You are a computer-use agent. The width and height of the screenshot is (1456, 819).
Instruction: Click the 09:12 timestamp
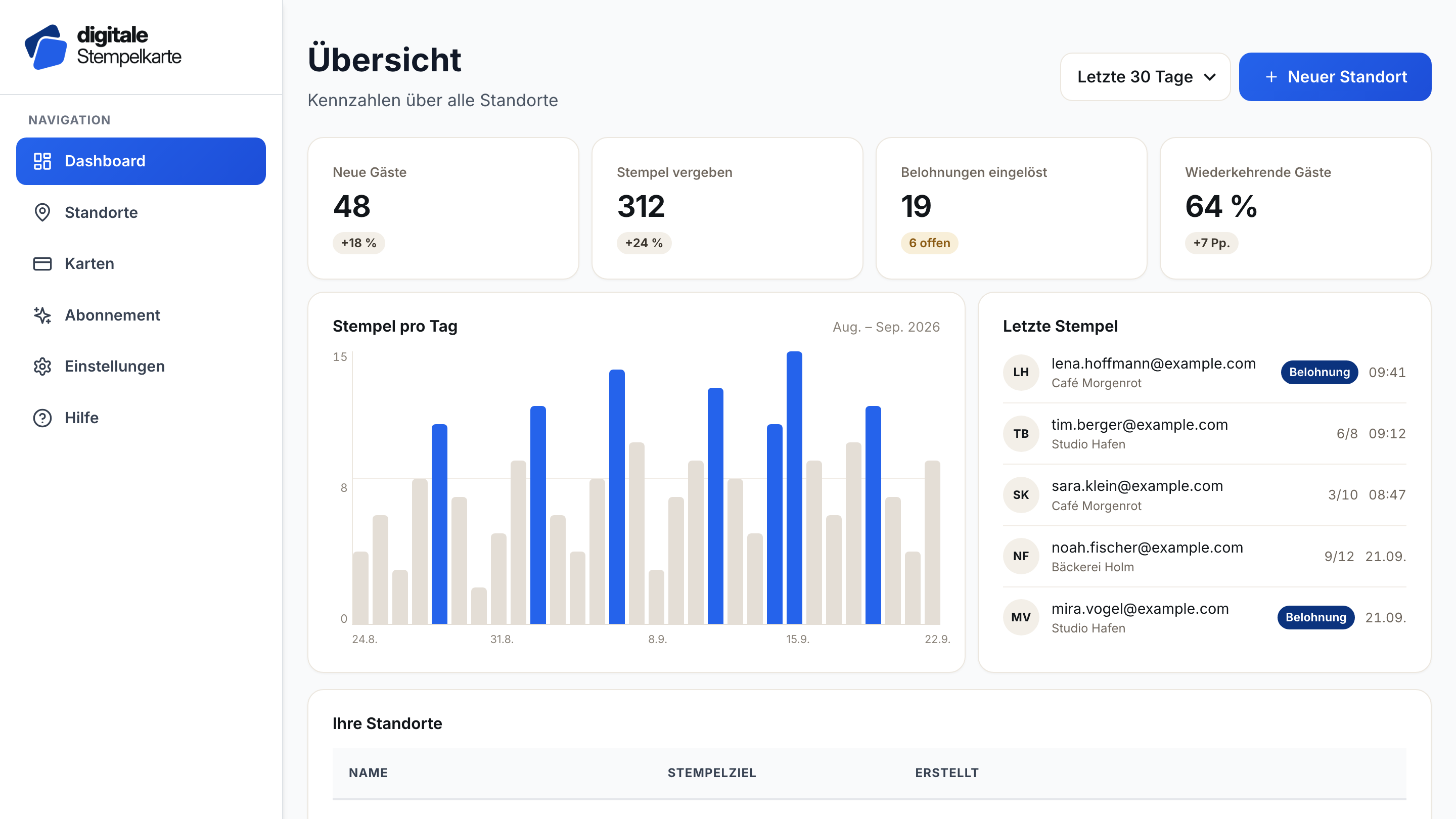coord(1387,434)
